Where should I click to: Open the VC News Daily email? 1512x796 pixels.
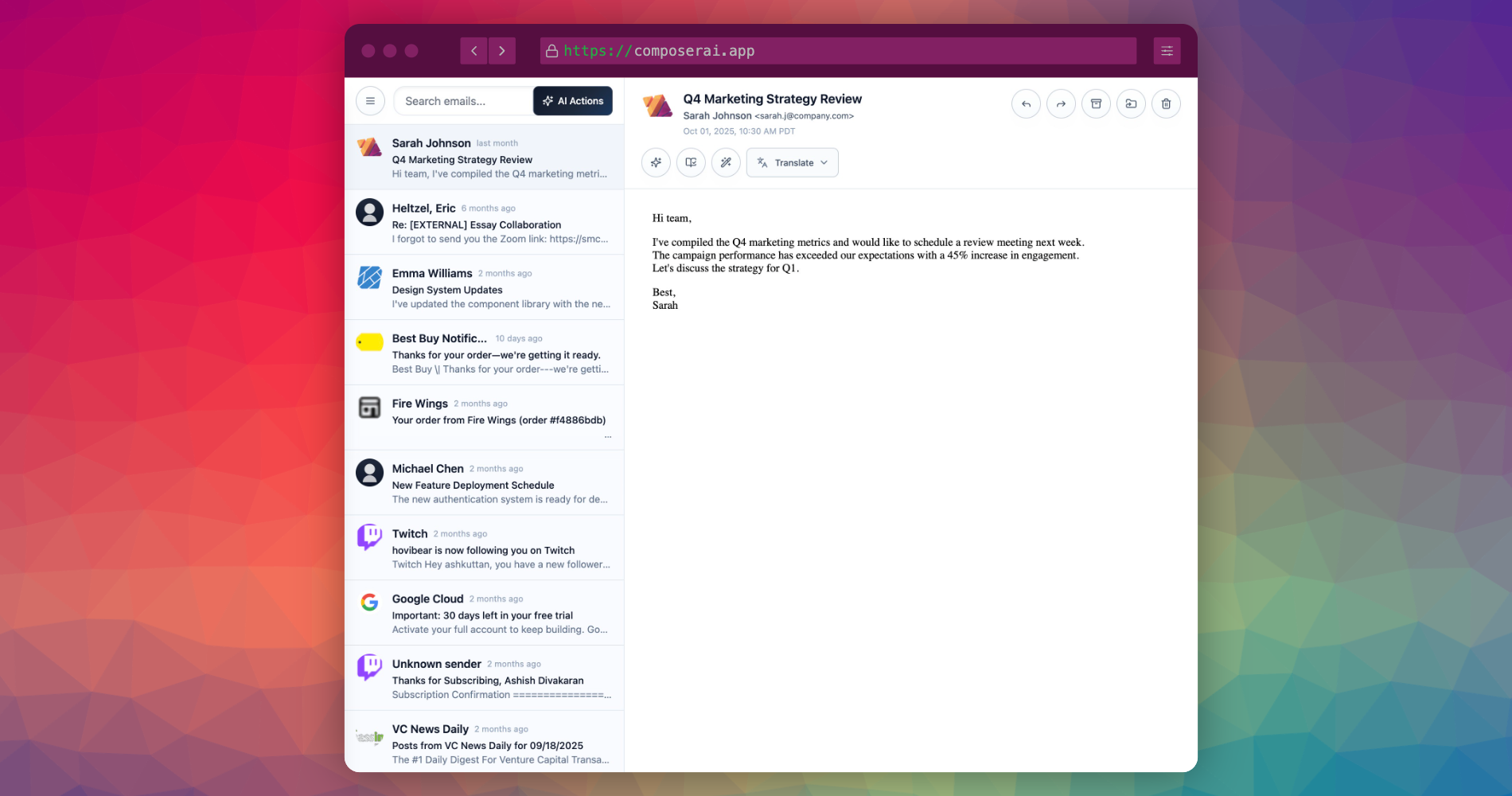point(484,743)
